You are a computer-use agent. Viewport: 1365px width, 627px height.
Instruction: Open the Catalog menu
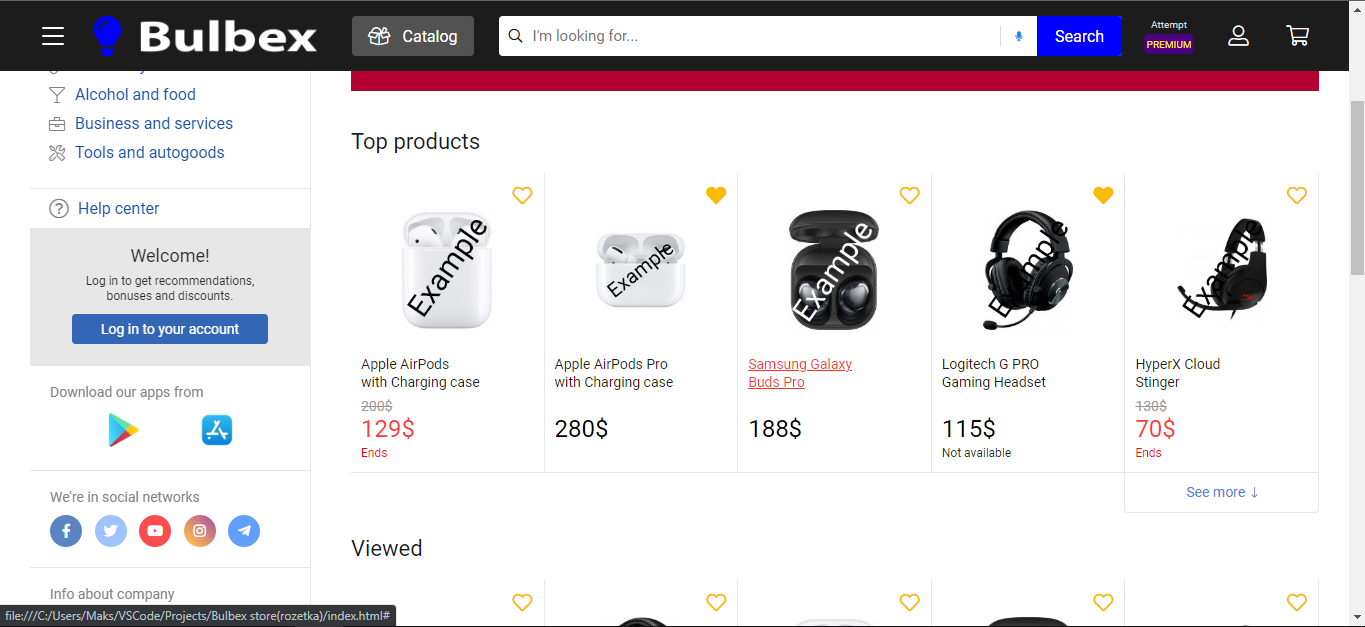[x=413, y=36]
